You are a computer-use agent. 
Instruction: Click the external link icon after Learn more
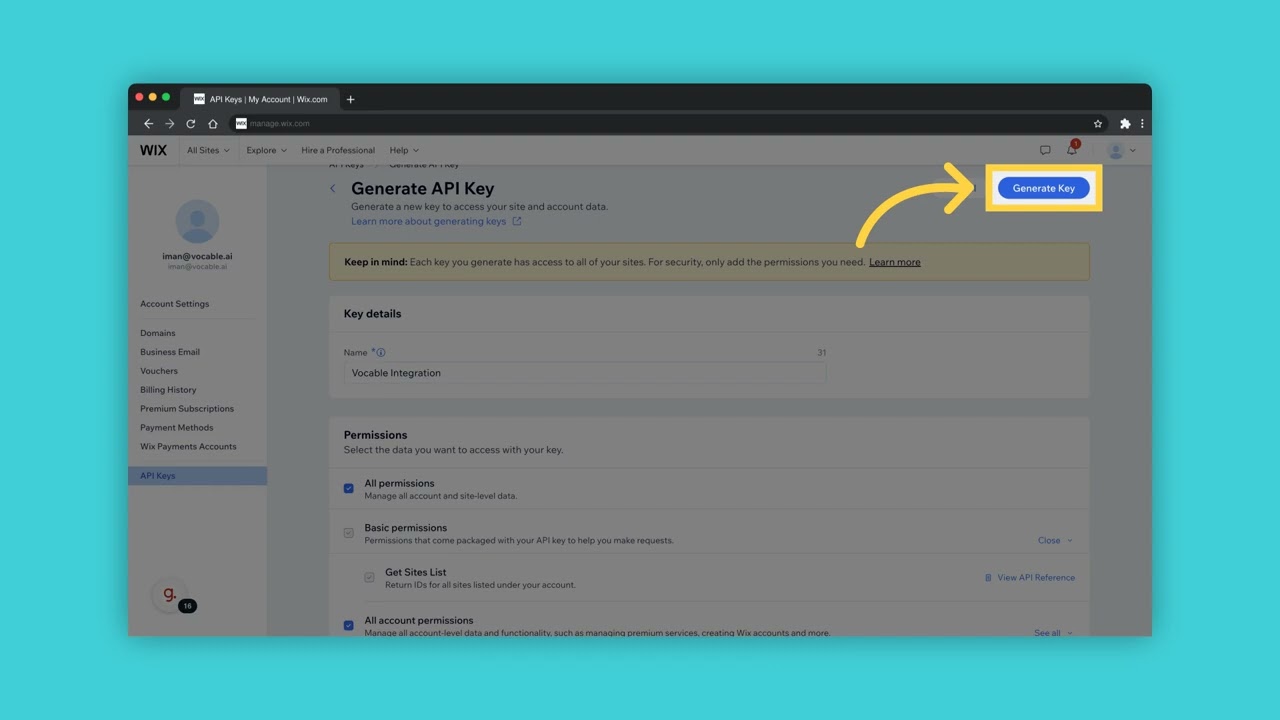pyautogui.click(x=517, y=221)
